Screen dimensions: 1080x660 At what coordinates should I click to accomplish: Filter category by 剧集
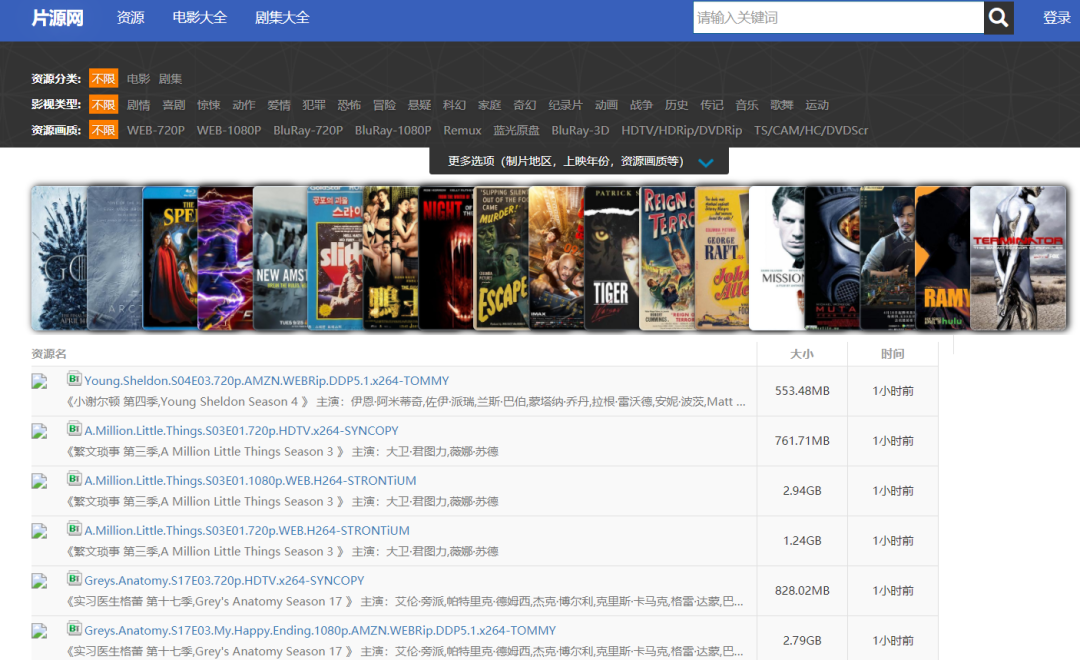[x=170, y=79]
